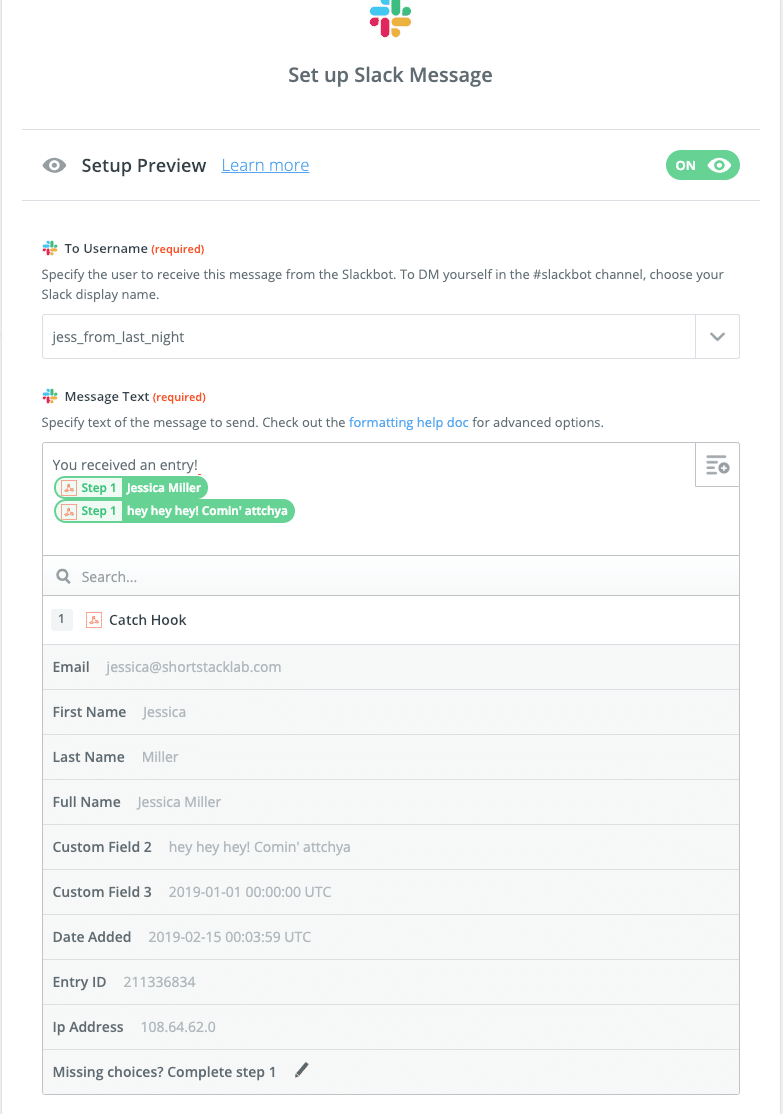Toggle the ON preview switch
Screen dimensions: 783x1114
(x=702, y=165)
